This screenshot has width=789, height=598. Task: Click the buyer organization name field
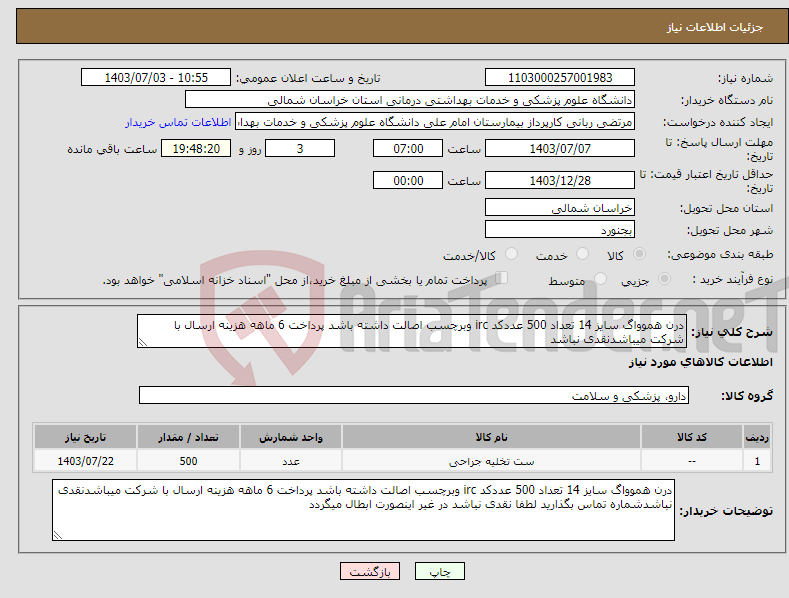pos(410,100)
